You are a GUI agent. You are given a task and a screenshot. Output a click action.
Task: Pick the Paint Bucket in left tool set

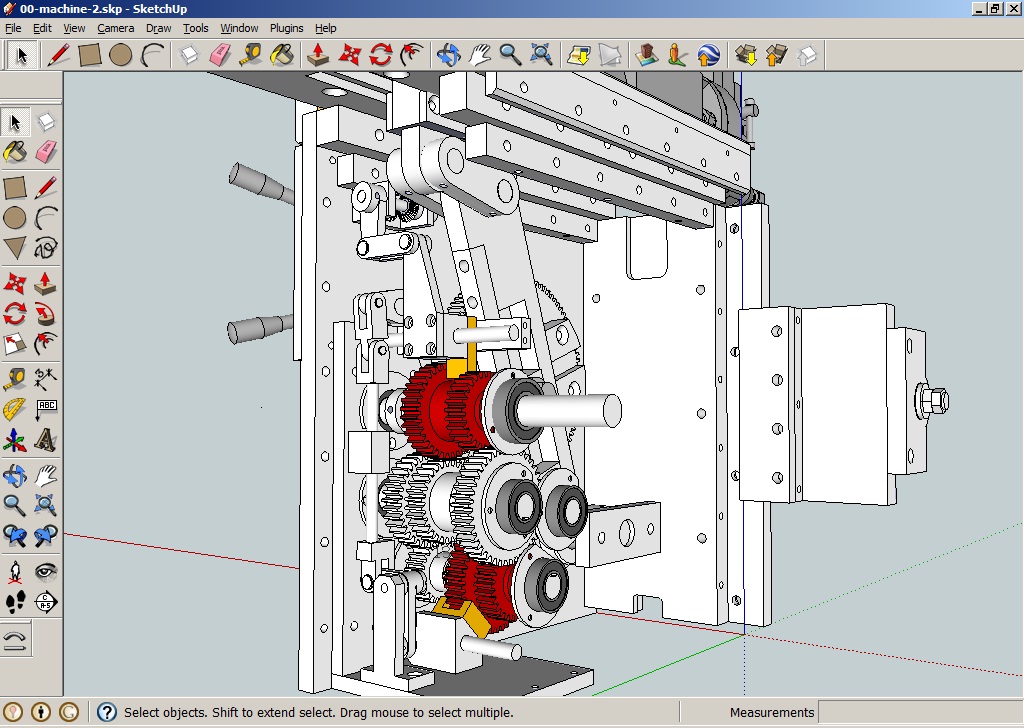(14, 152)
